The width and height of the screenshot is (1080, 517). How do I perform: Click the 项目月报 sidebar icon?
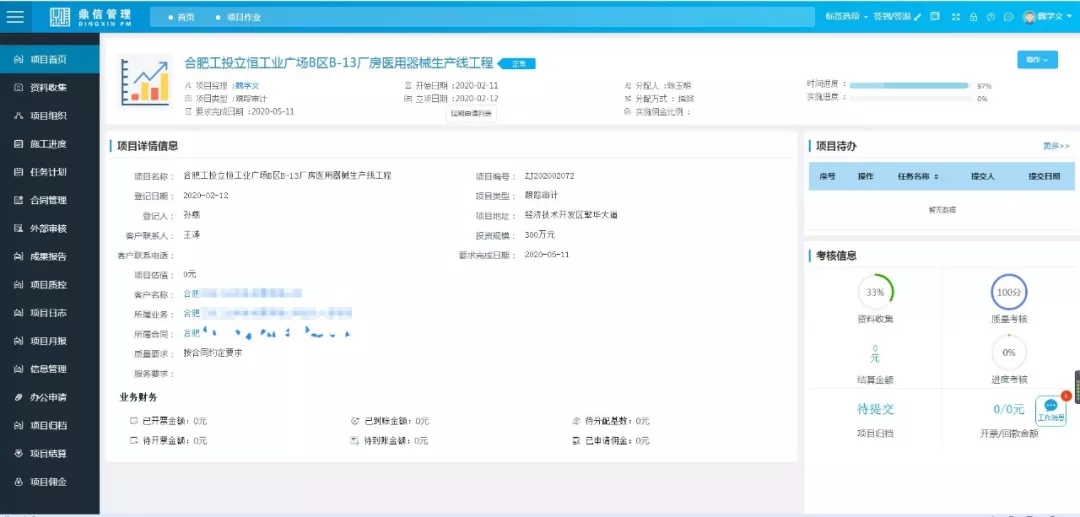[19, 341]
